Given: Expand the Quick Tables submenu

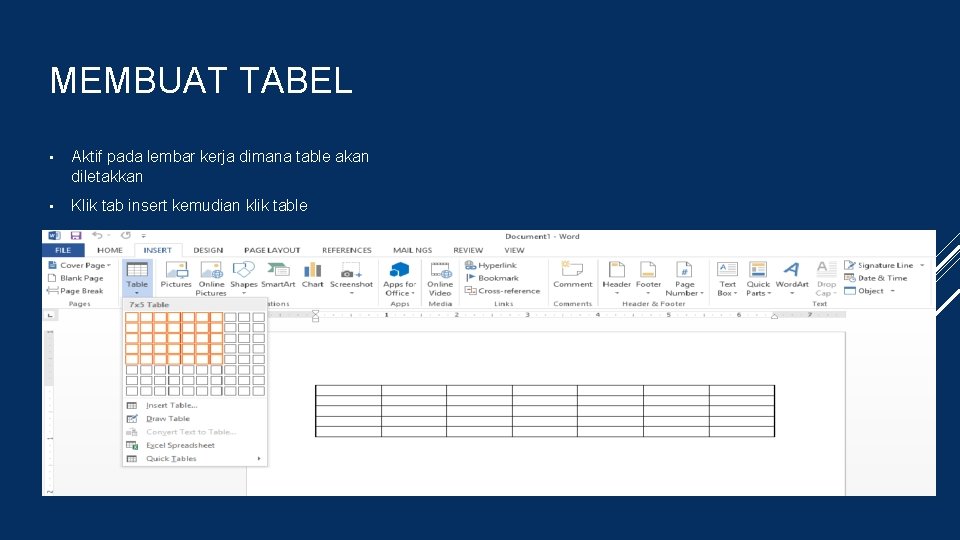Looking at the screenshot, I should (x=195, y=459).
